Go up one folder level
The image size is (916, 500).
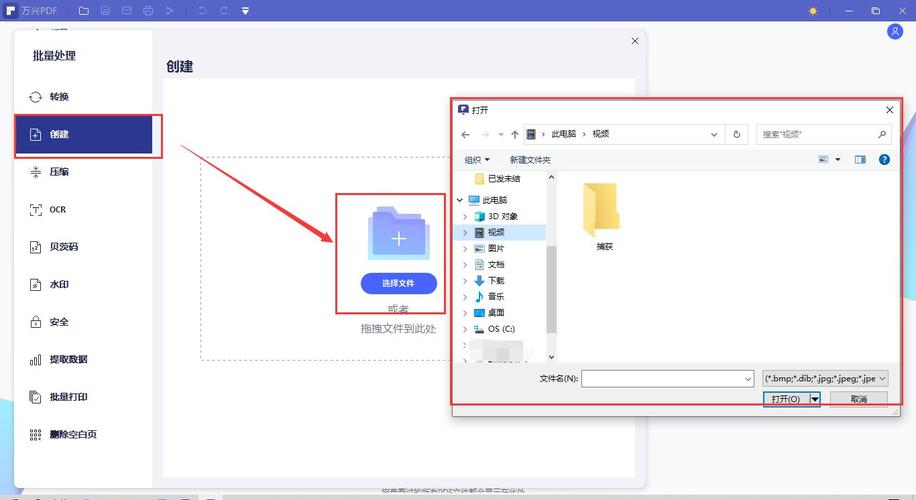coord(515,134)
